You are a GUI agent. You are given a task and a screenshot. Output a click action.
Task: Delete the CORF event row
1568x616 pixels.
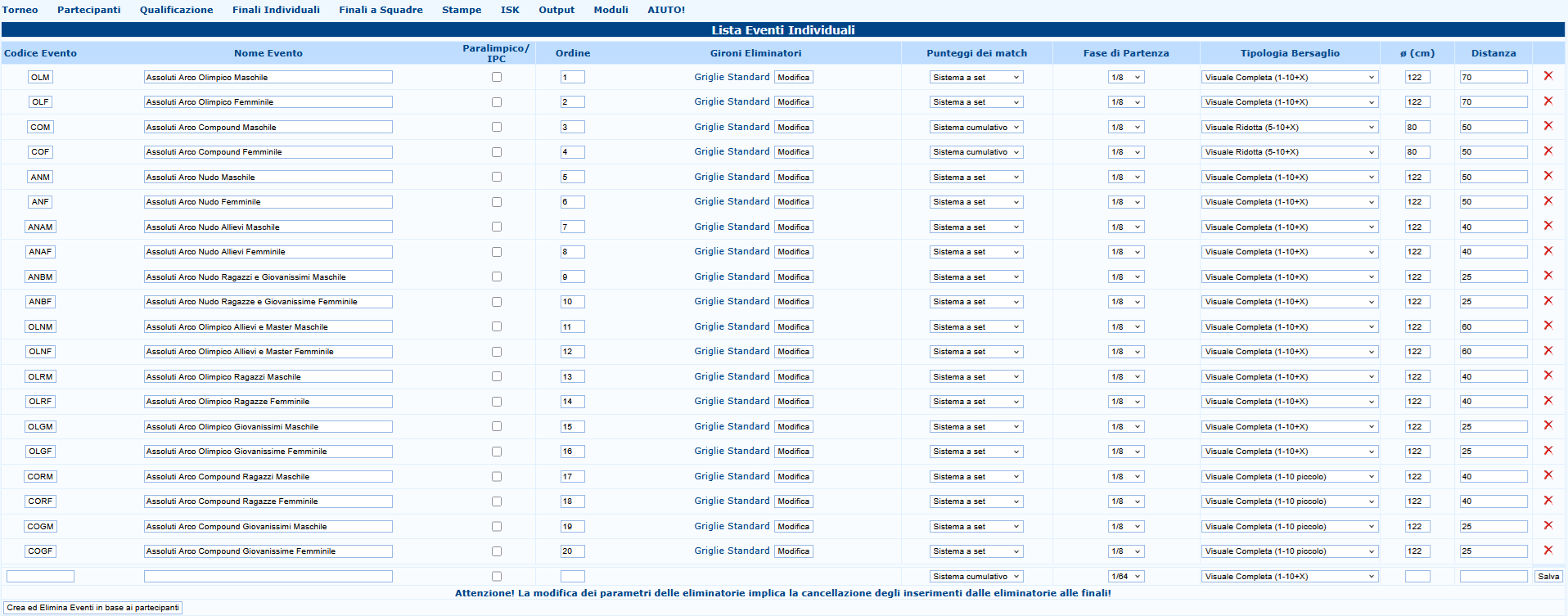1548,501
